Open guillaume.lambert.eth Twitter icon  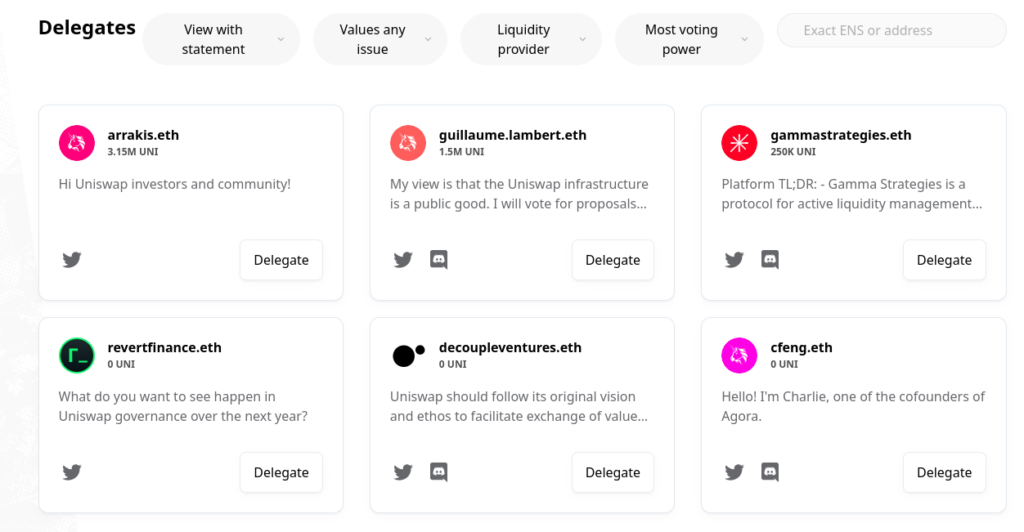tap(403, 260)
